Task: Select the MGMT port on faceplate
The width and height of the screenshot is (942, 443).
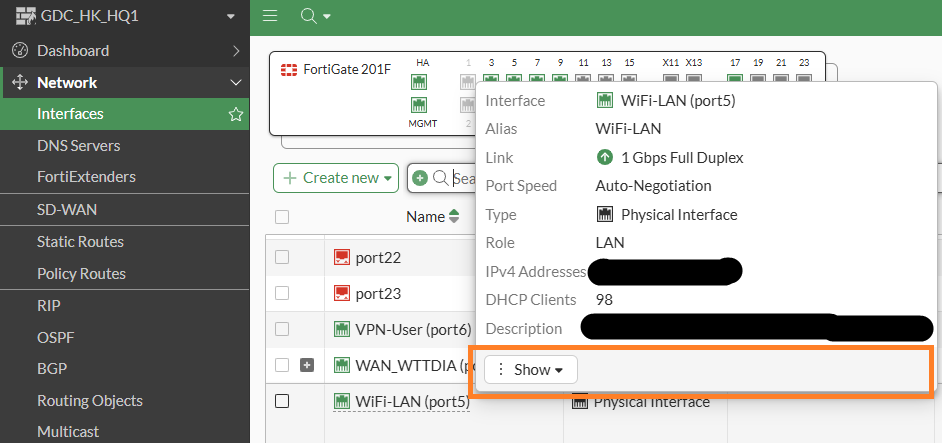Action: click(419, 105)
